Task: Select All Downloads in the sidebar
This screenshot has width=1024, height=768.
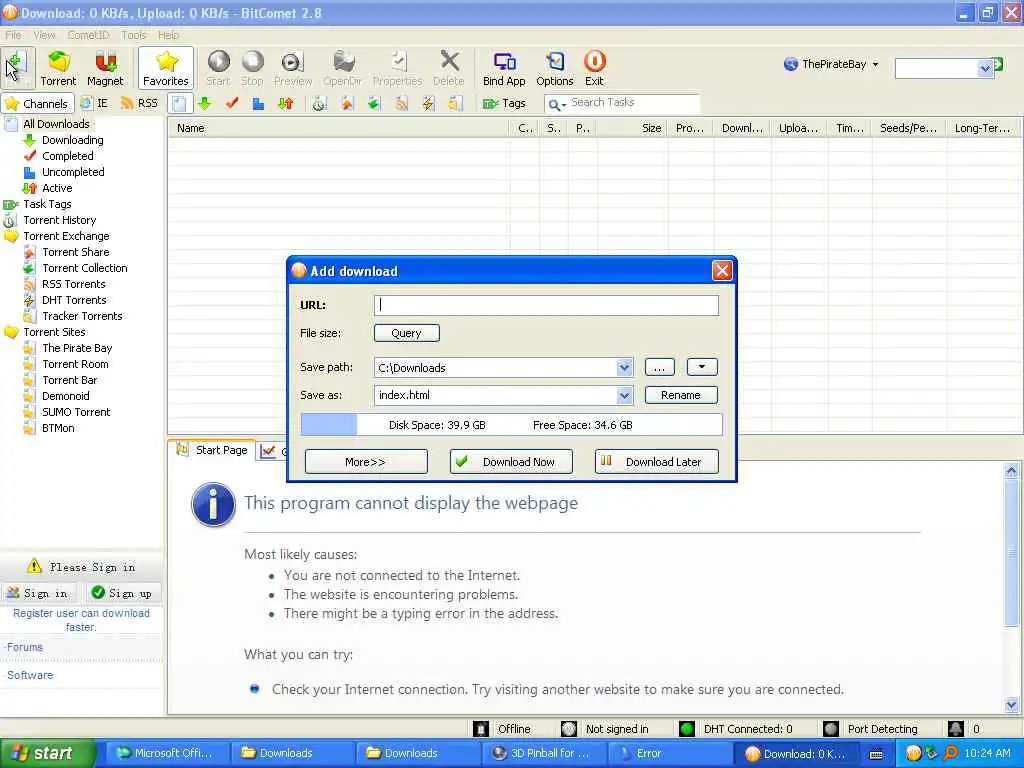Action: point(56,124)
